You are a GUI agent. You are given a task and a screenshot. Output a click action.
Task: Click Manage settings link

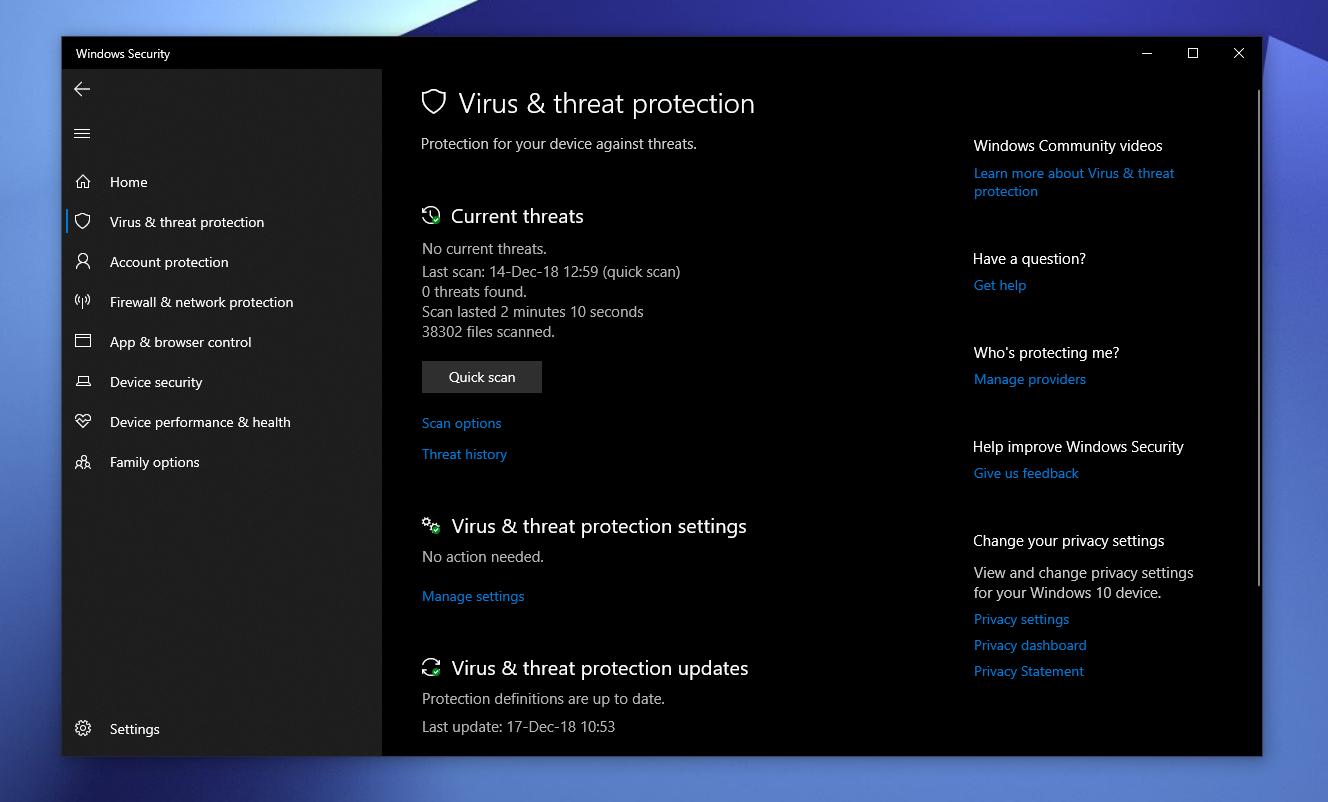(473, 596)
